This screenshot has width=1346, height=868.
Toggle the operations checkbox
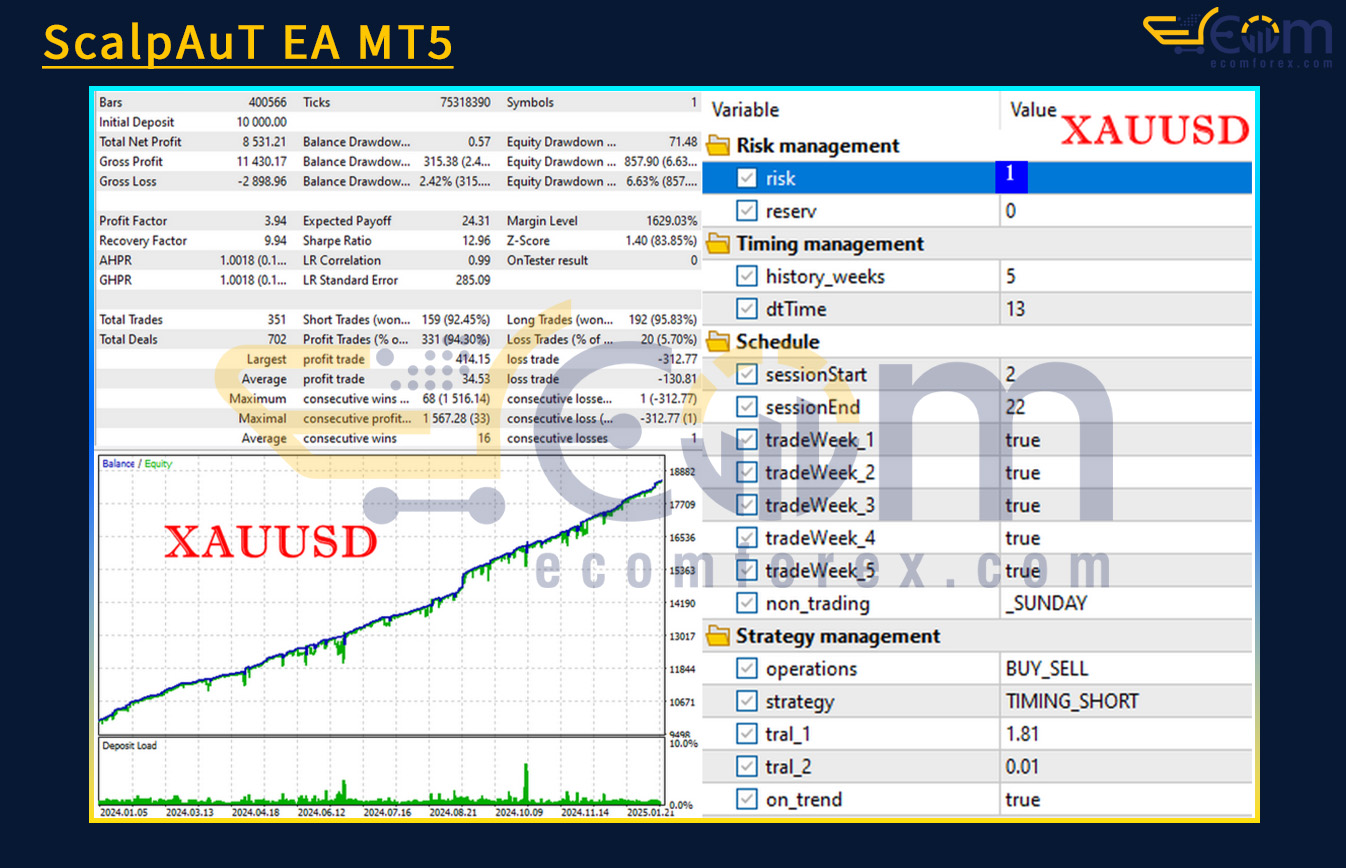(x=747, y=669)
